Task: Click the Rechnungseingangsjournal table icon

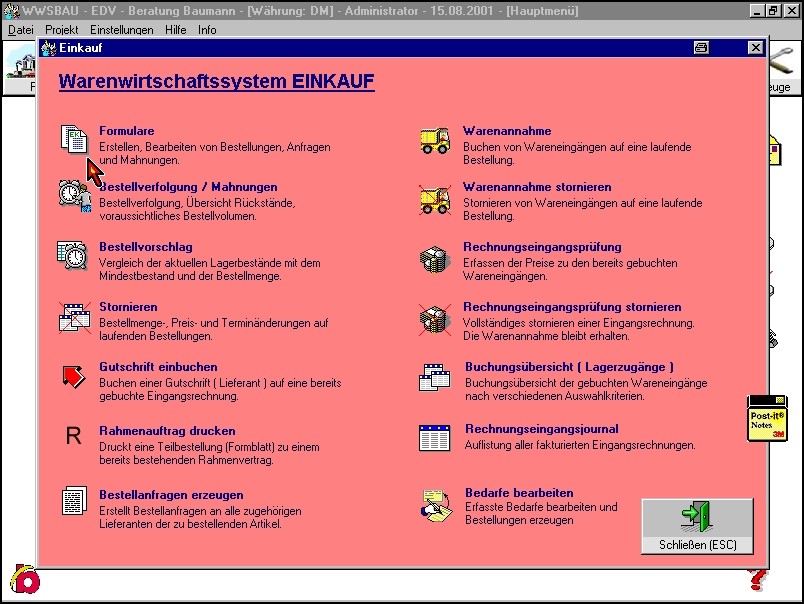Action: 434,438
